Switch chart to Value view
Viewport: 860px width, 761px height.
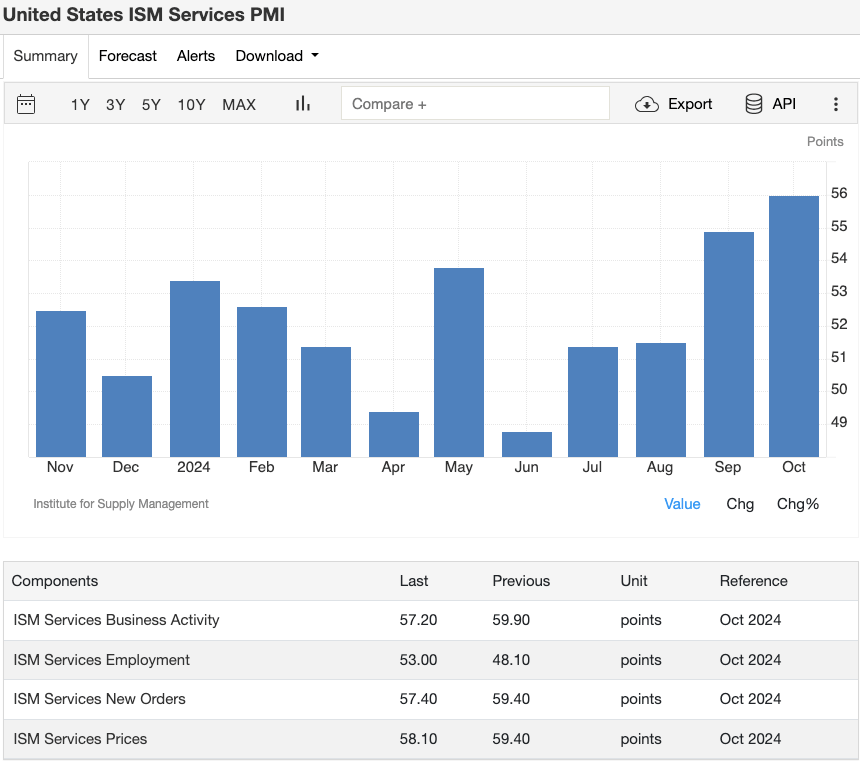point(682,504)
